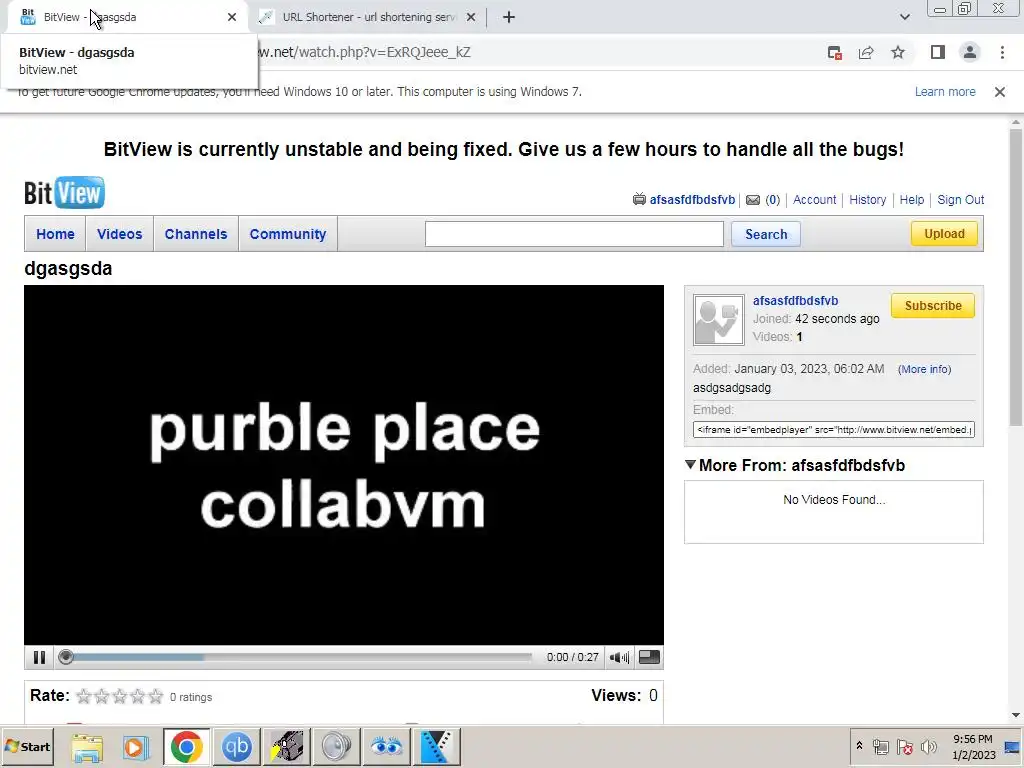Screen dimensions: 1024x768
Task: Open the uploader name link in the sidebar
Action: point(795,300)
